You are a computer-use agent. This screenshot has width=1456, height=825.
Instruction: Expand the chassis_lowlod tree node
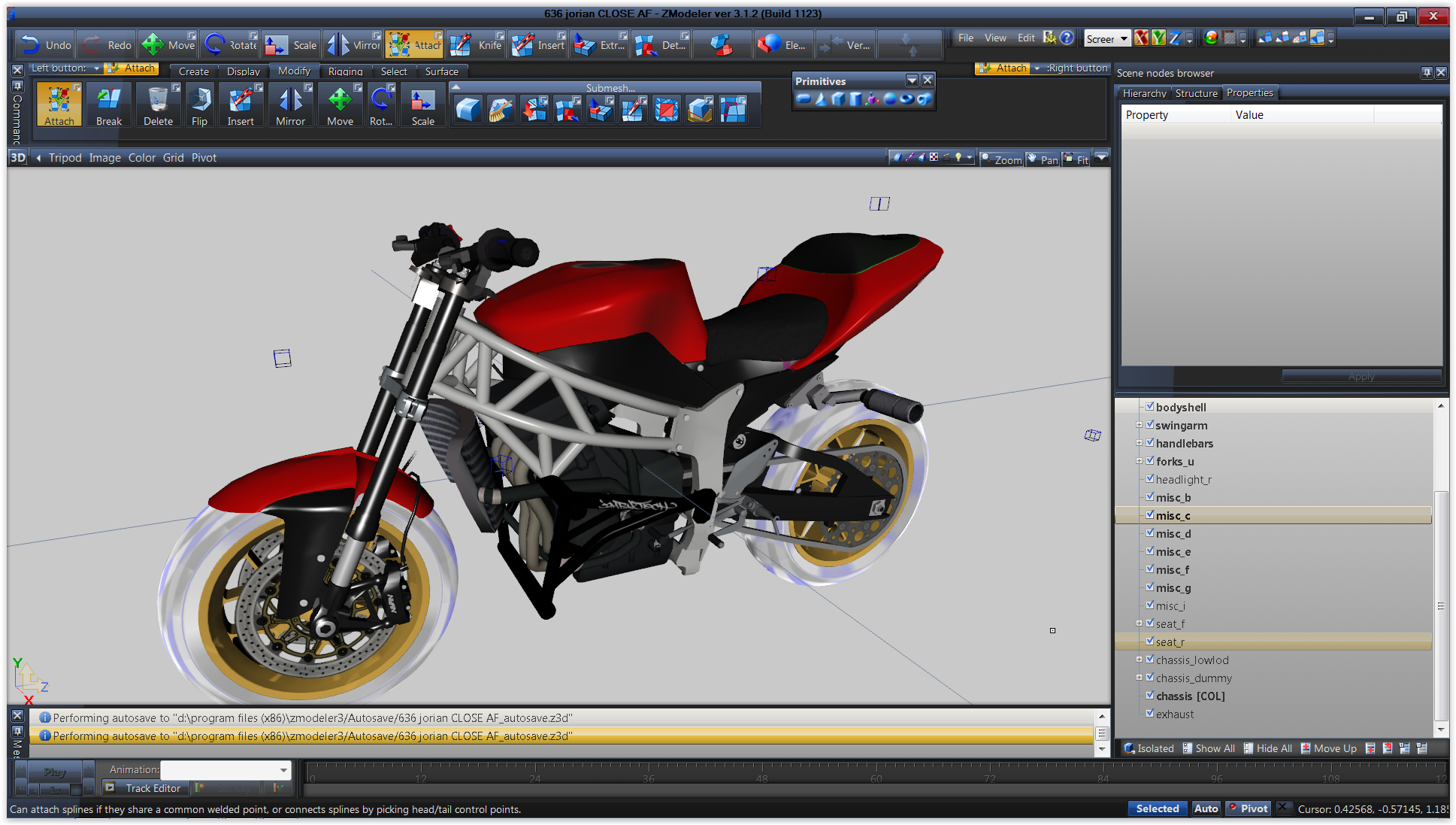tap(1139, 660)
